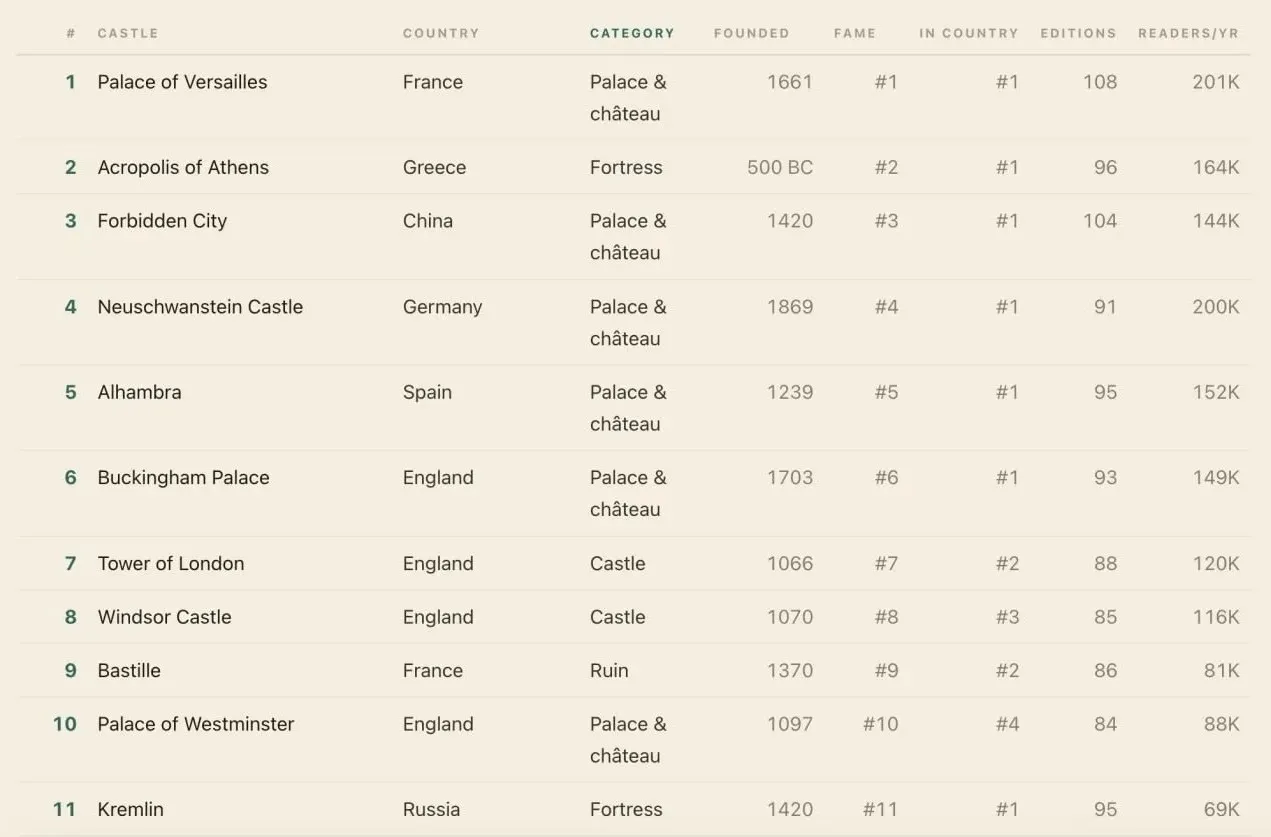Sort by the Founded column header
This screenshot has height=837, width=1271.
tap(751, 33)
